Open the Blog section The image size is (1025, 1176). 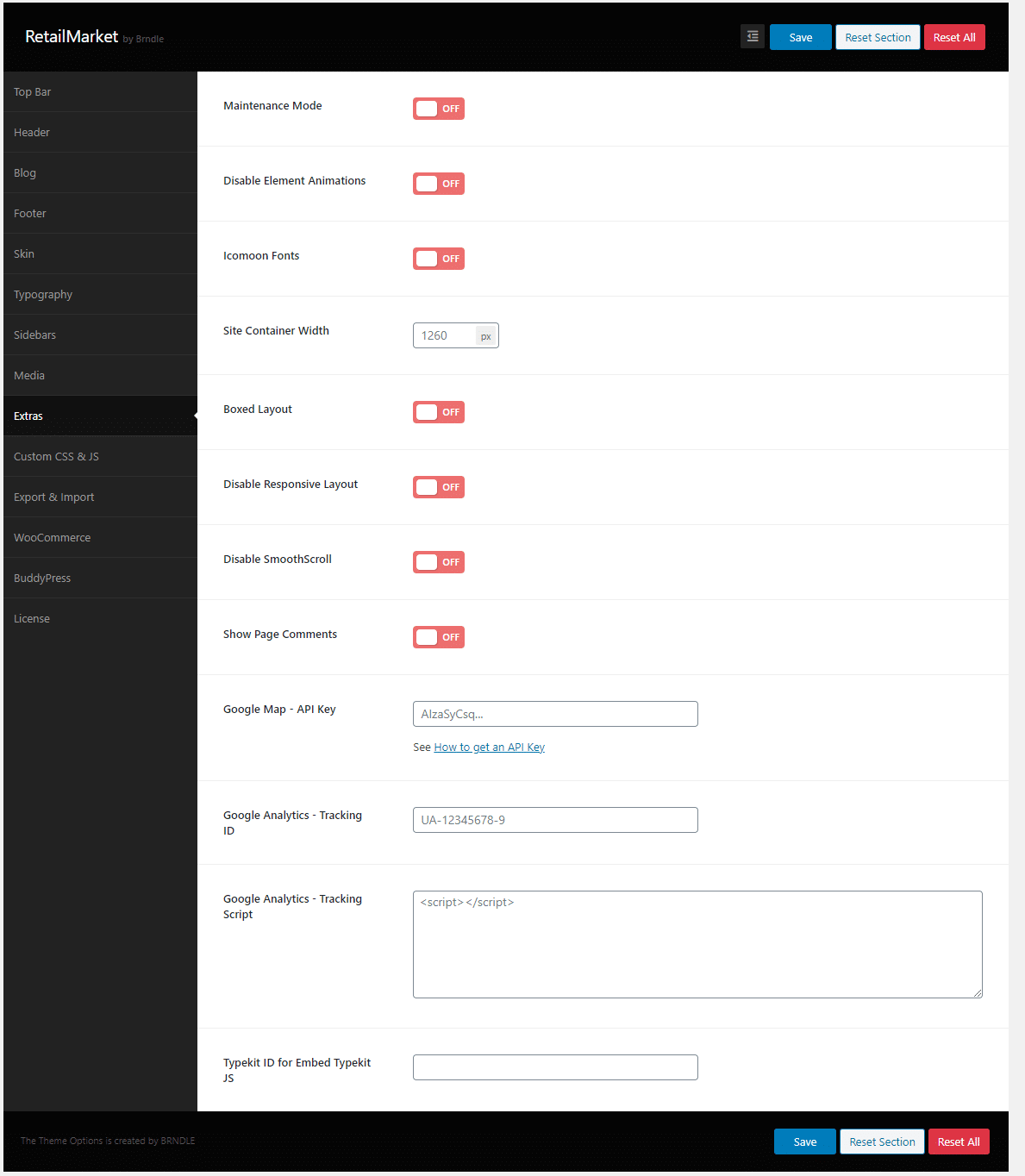coord(100,172)
